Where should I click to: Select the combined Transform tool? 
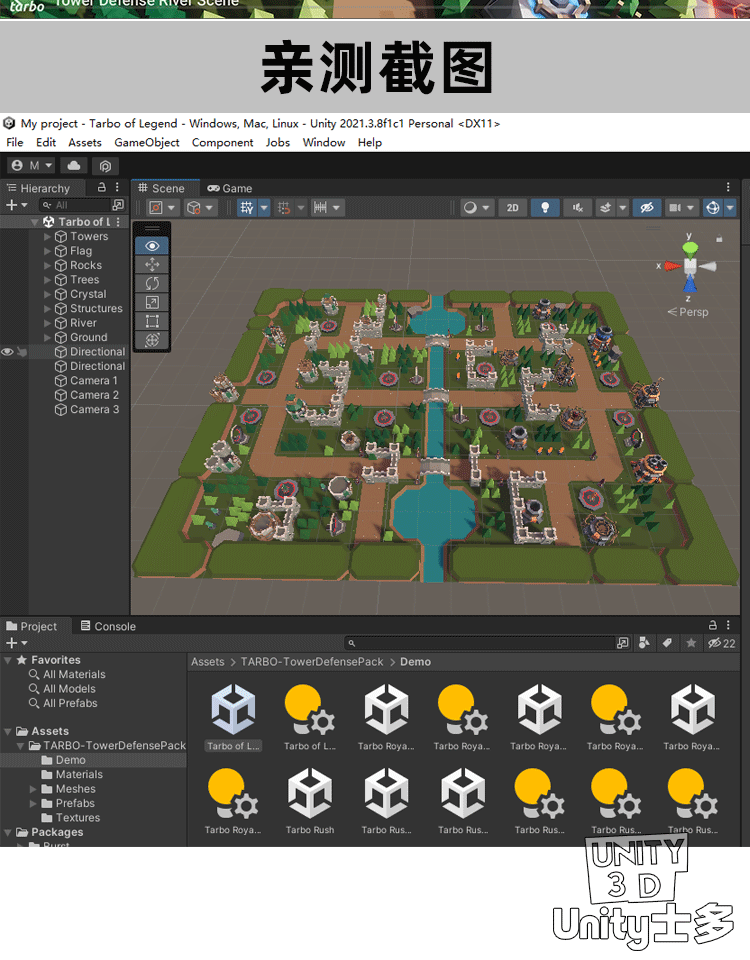(x=152, y=340)
